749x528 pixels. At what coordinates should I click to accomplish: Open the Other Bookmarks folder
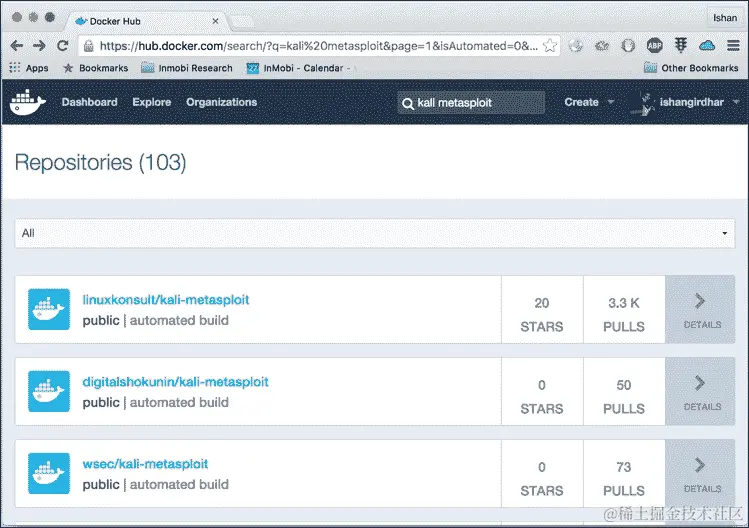pyautogui.click(x=691, y=68)
